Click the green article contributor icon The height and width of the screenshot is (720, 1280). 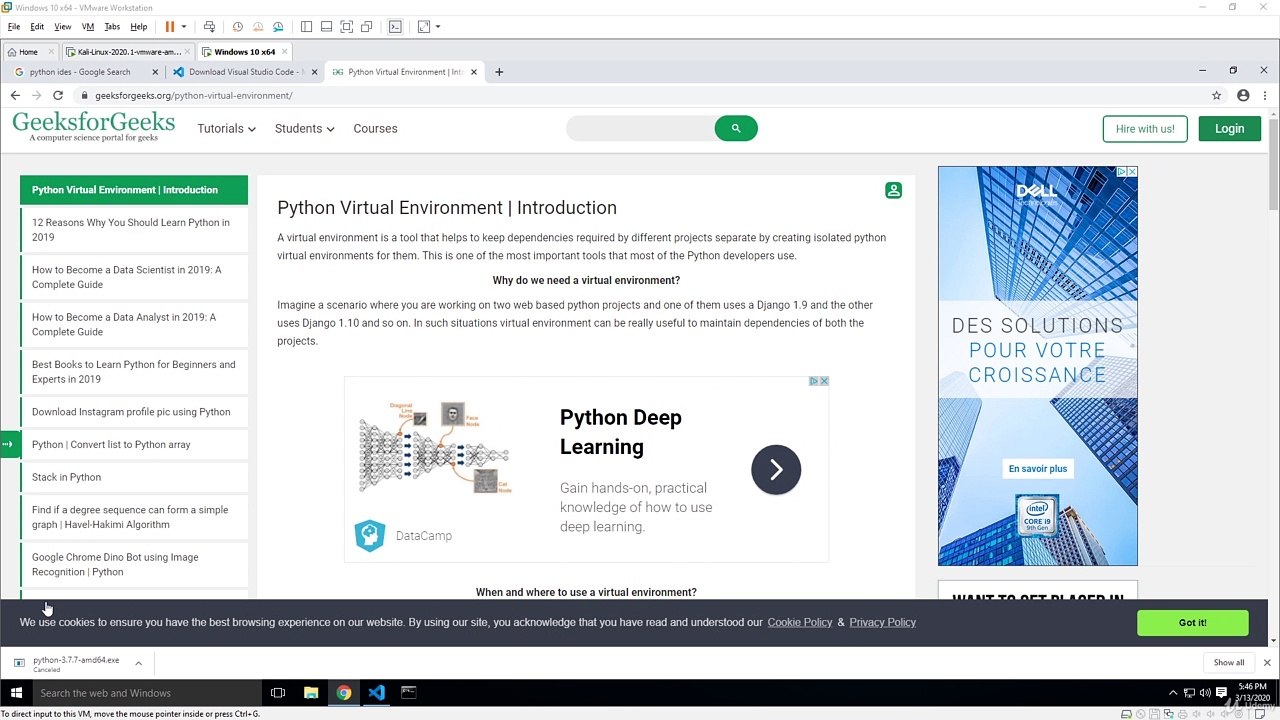[893, 190]
